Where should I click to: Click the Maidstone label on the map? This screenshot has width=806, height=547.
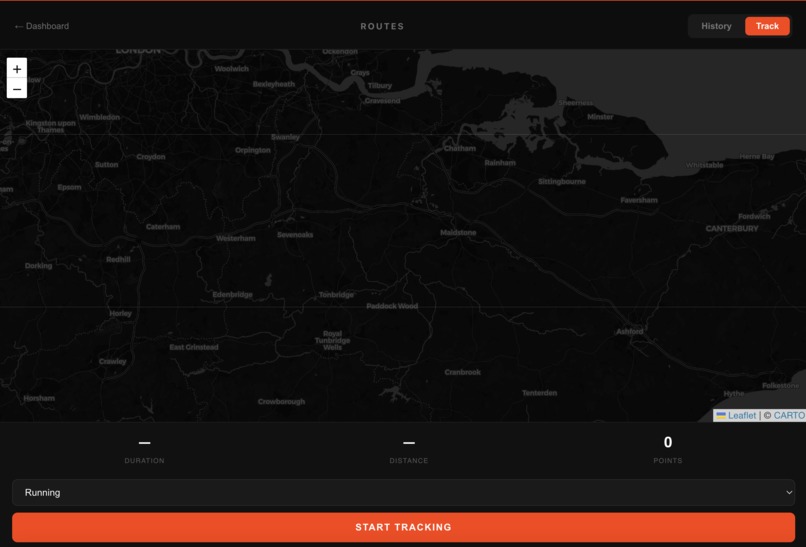[458, 232]
